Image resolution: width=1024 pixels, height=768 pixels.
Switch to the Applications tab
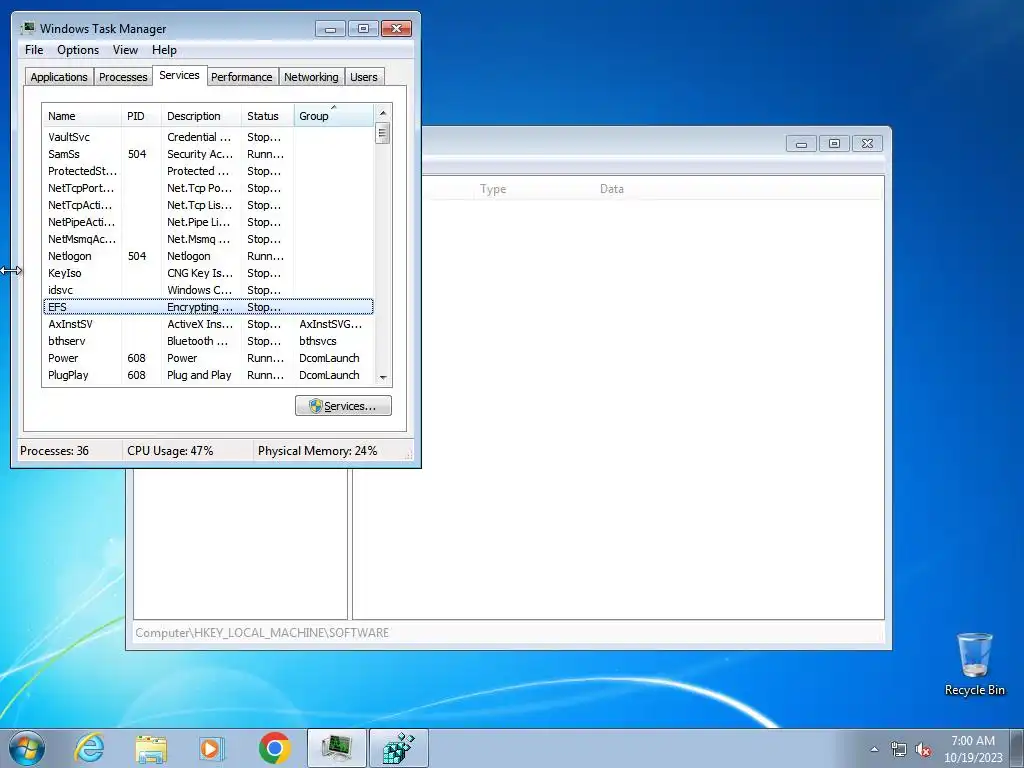(59, 76)
